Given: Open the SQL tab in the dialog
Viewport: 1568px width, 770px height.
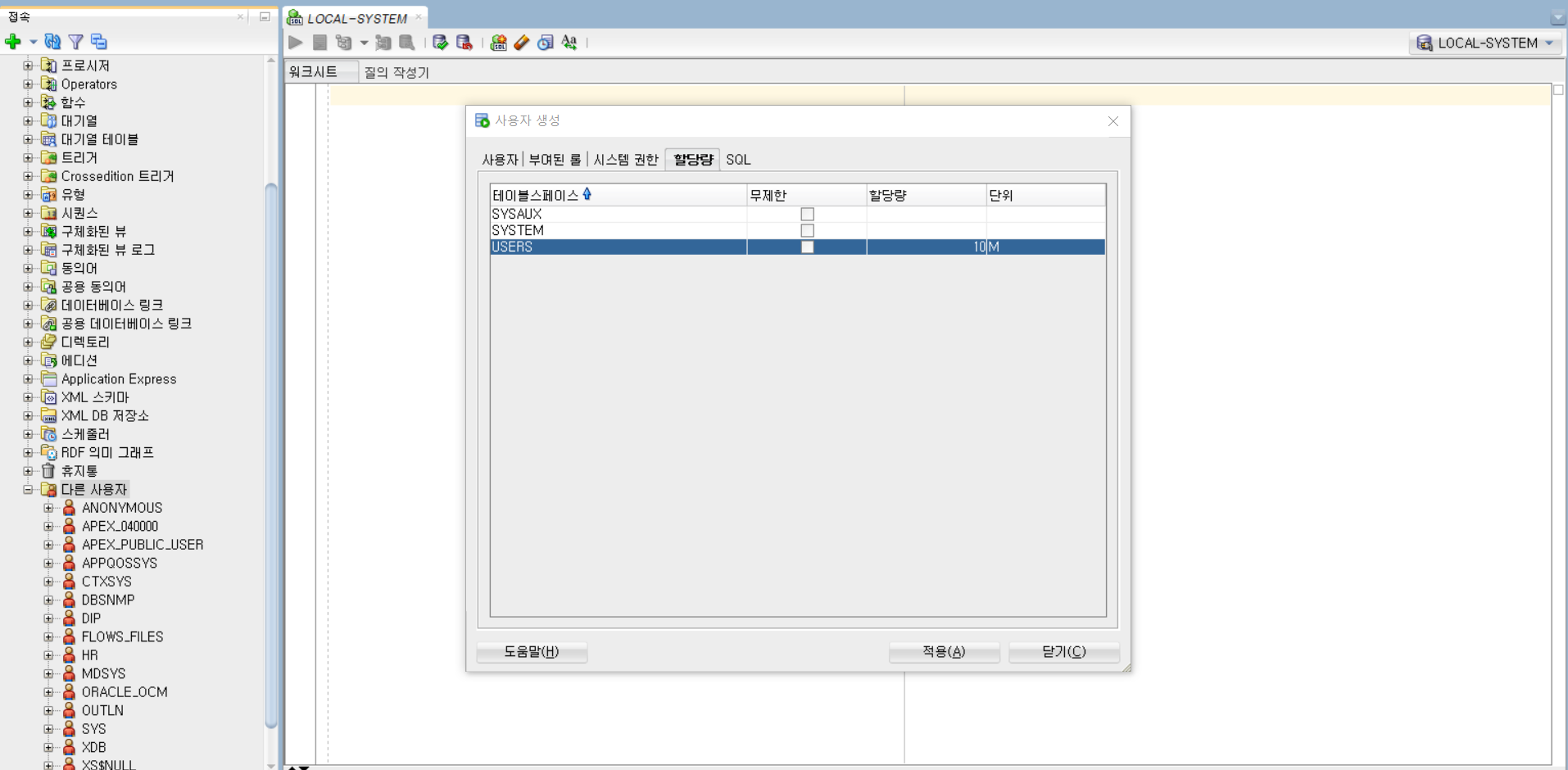Looking at the screenshot, I should (738, 160).
